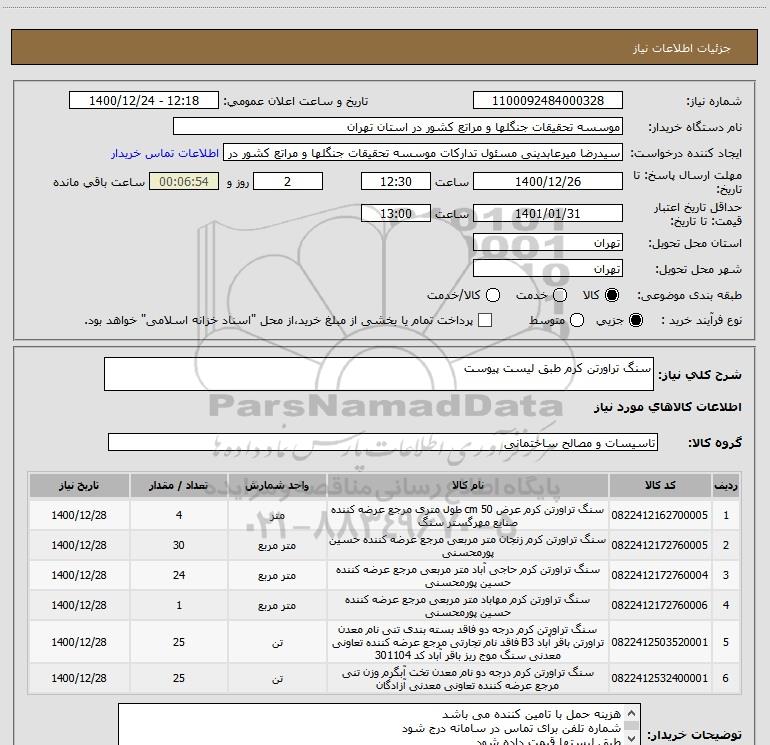Click section heading اطلاعات کالاهای مورد نیاز
Screen dimensions: 770x745
coord(667,407)
